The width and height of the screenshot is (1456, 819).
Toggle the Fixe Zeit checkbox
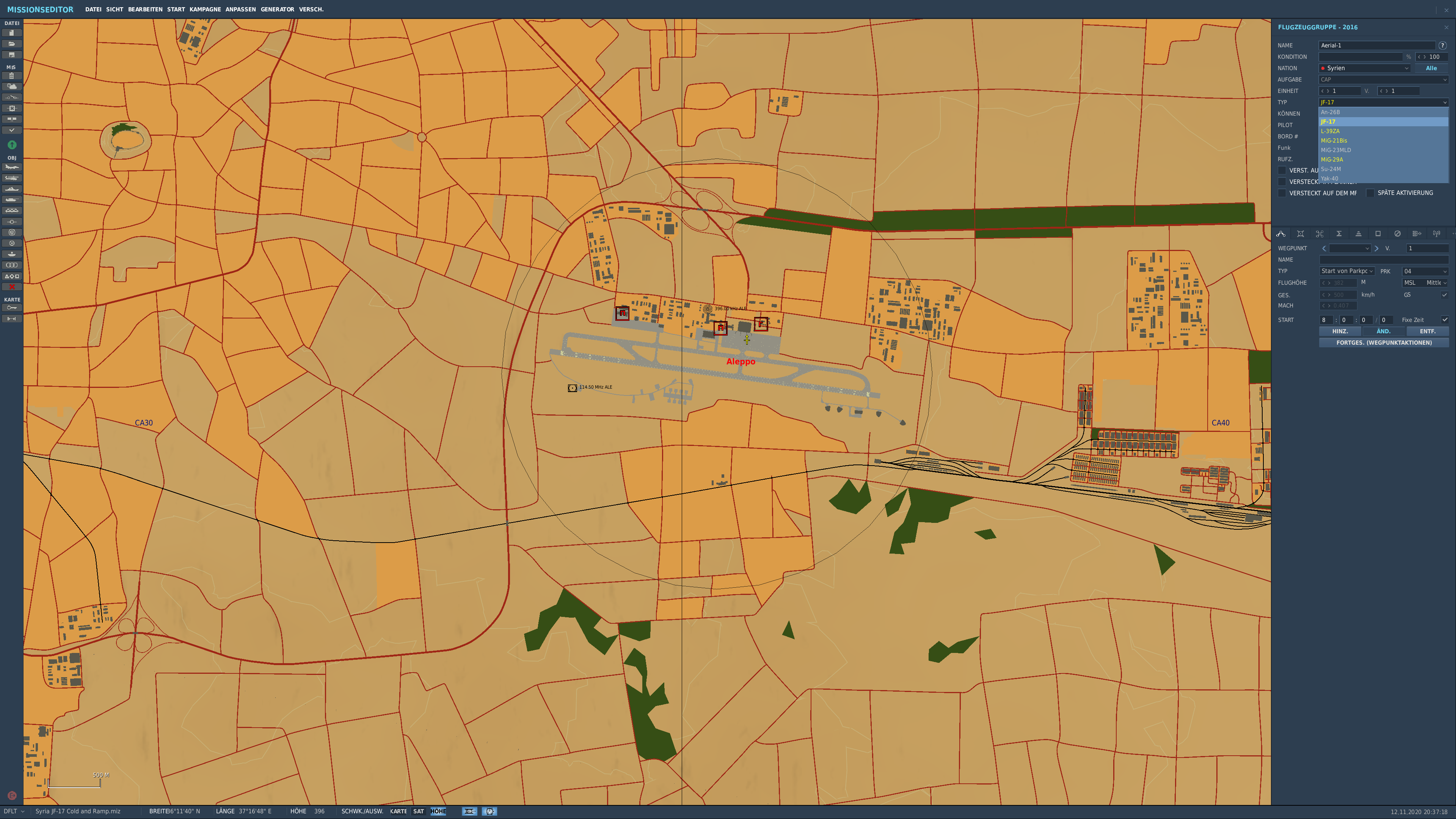click(1445, 320)
